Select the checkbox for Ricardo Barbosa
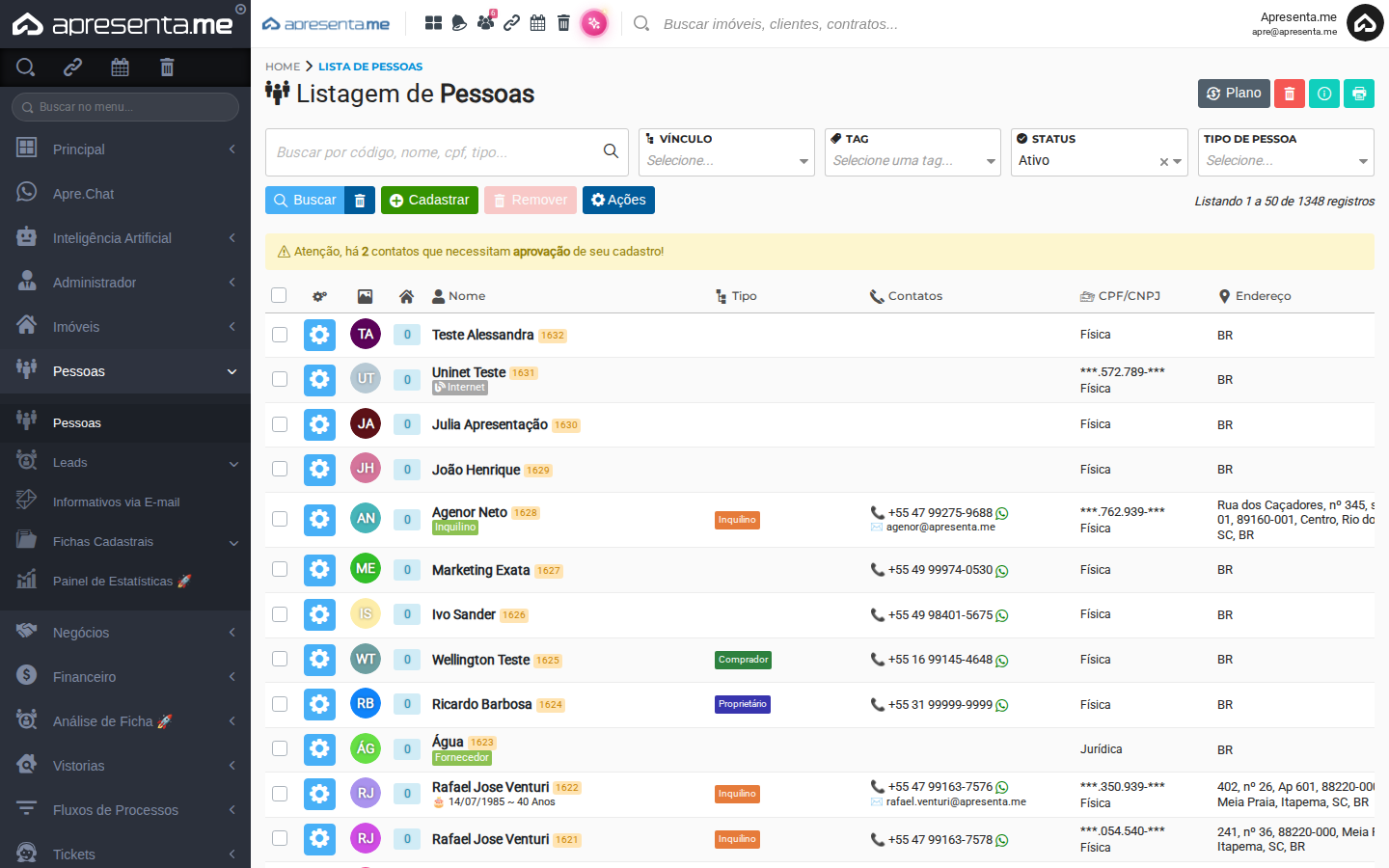 [x=280, y=704]
